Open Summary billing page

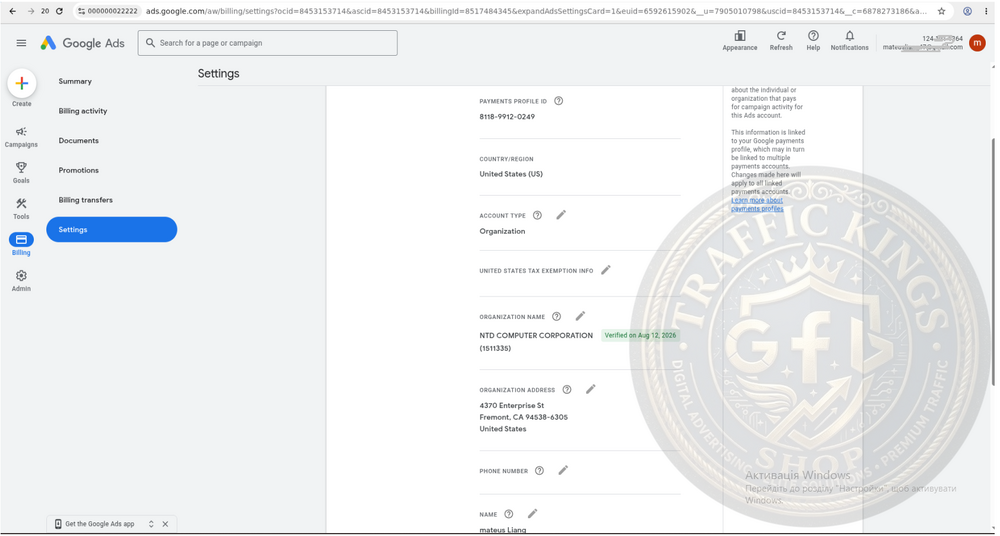pyautogui.click(x=75, y=82)
